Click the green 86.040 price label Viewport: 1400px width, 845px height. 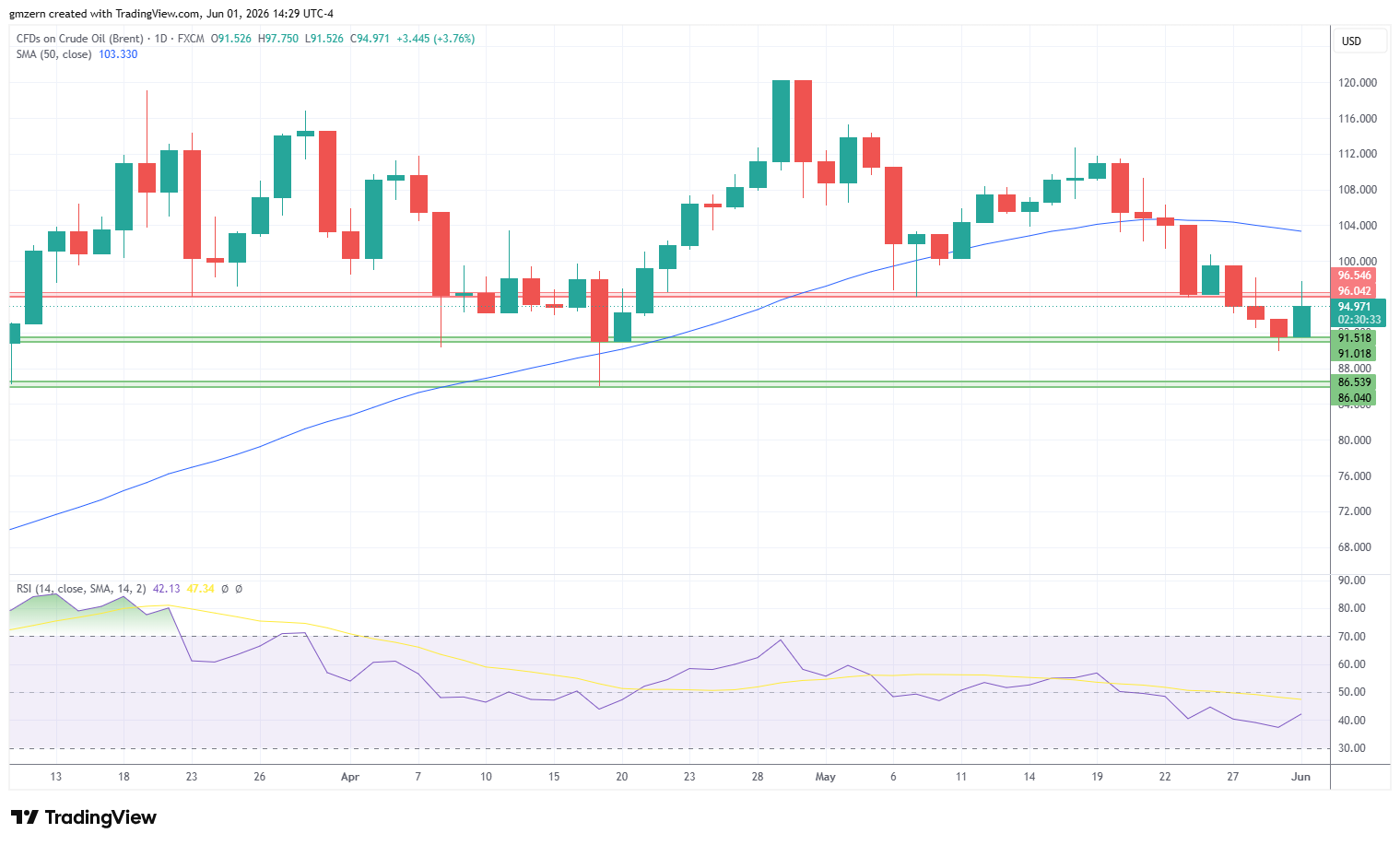1354,398
